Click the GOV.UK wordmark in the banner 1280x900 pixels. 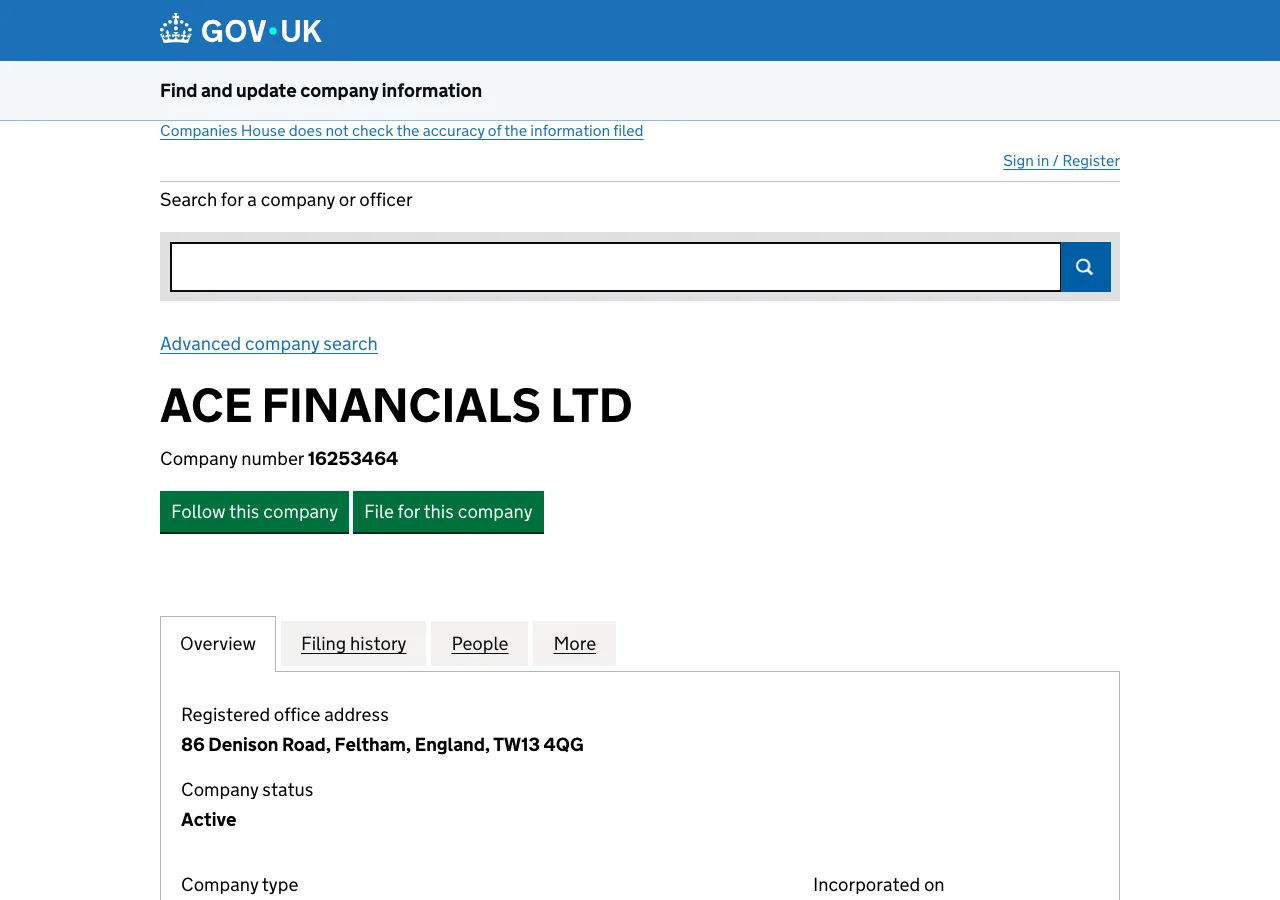click(x=260, y=30)
